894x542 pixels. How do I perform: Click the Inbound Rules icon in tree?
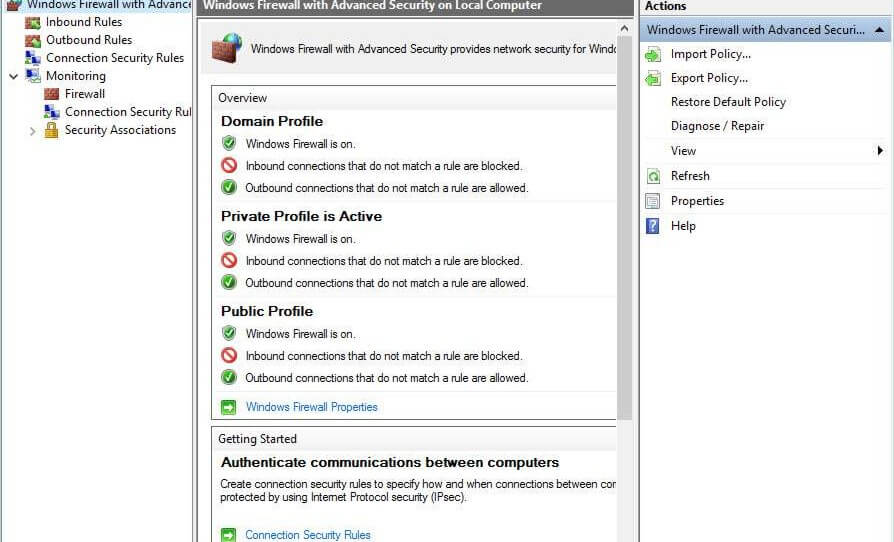[32, 22]
